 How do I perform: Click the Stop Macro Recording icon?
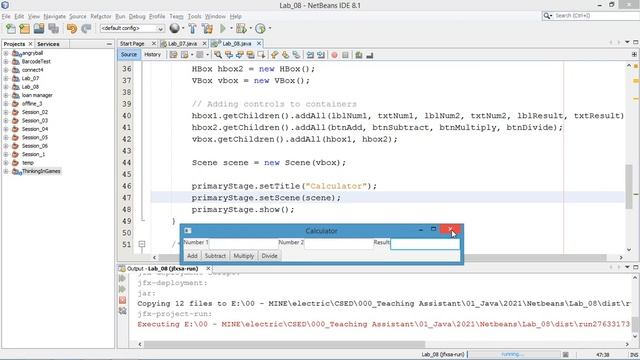(x=345, y=55)
